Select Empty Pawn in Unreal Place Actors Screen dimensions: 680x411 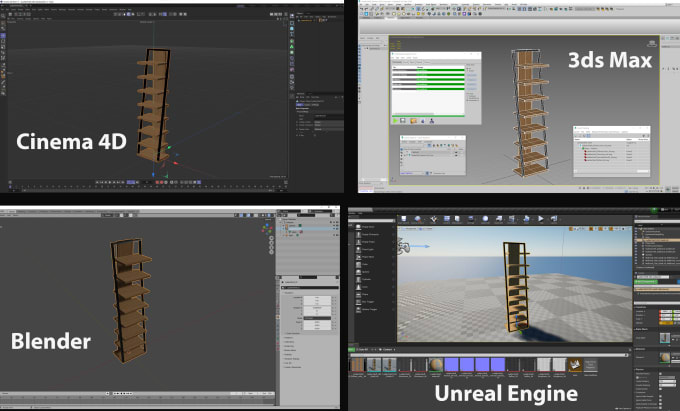coord(369,242)
